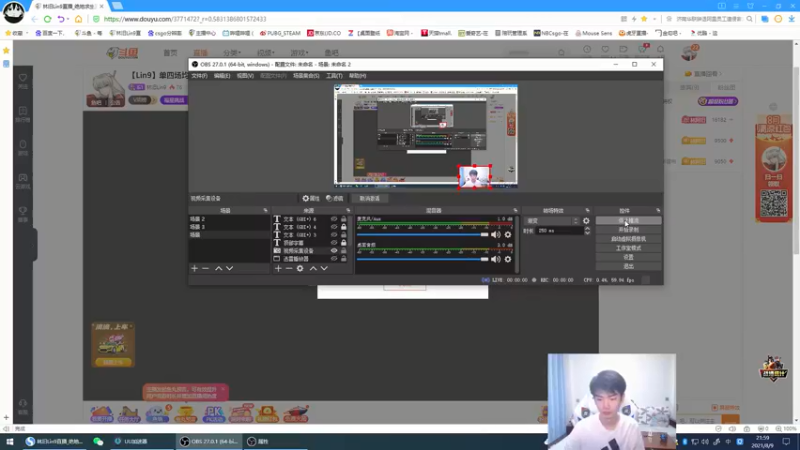Click 工作室模式 button in OBS controls
This screenshot has width=800, height=450.
click(x=629, y=248)
